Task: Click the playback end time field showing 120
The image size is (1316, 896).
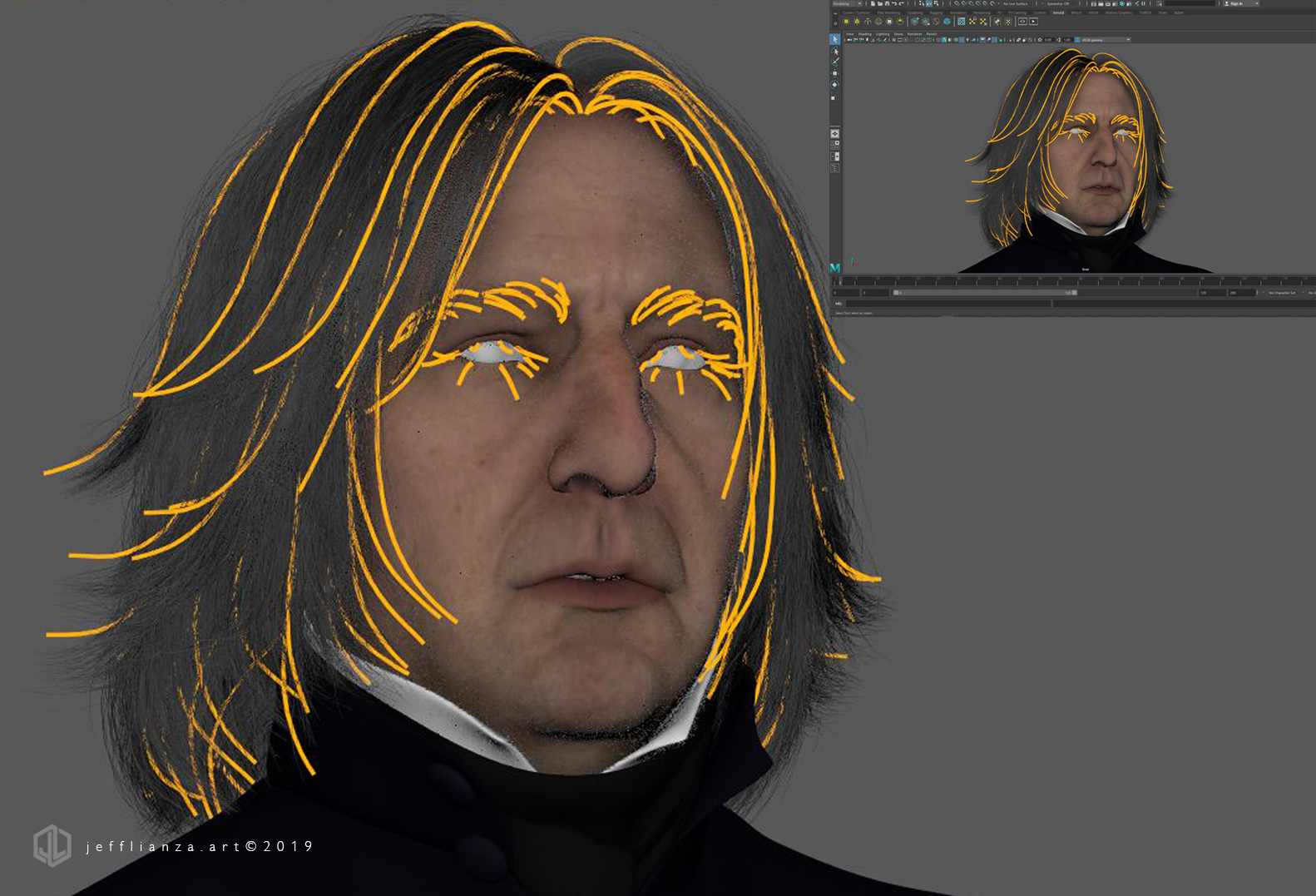Action: pos(1212,293)
